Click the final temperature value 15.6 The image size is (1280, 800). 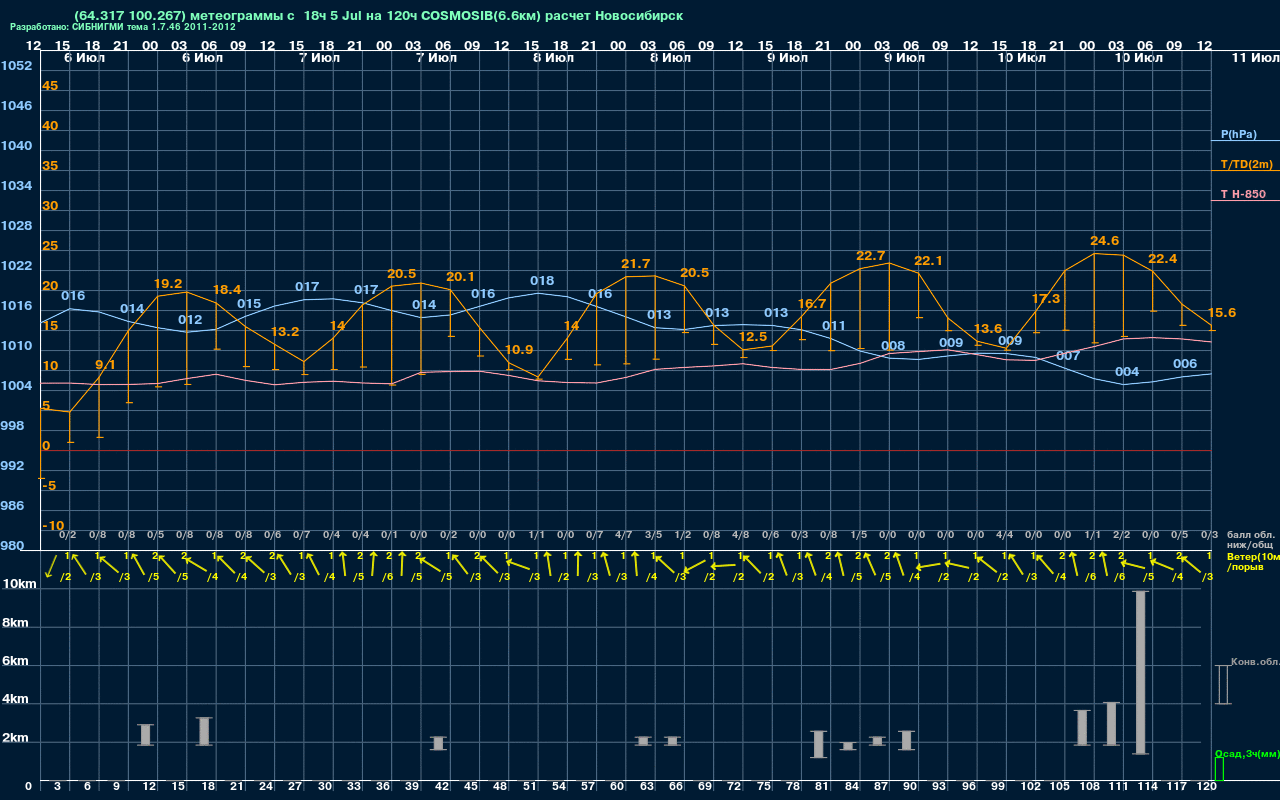pos(1221,312)
